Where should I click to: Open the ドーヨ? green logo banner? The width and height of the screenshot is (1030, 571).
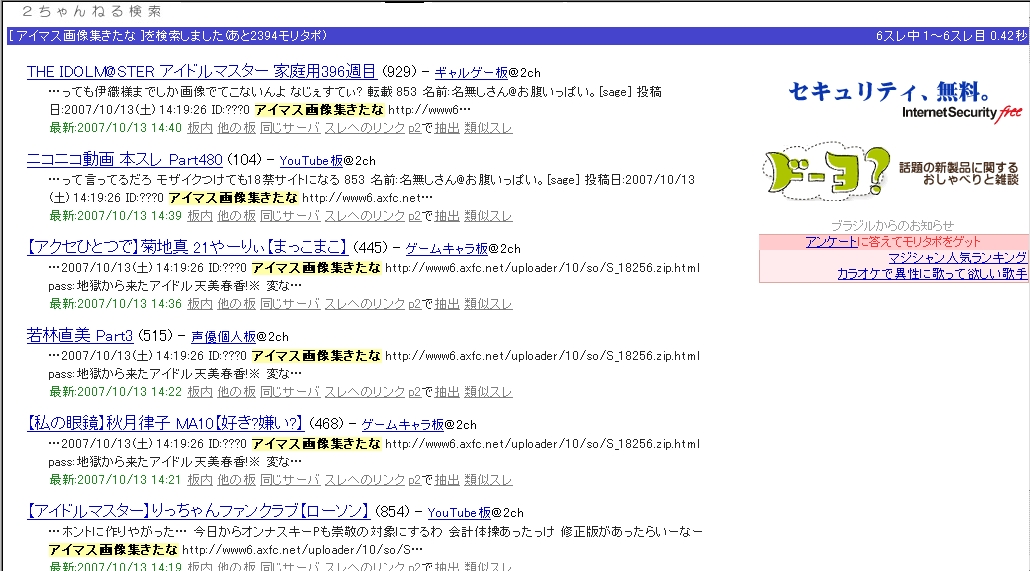coord(827,171)
